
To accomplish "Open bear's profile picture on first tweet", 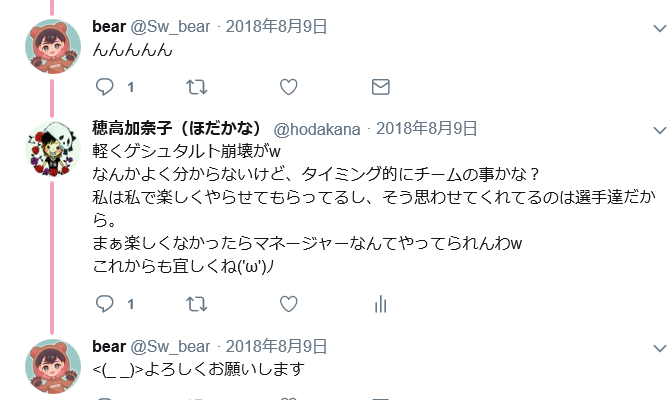I will (53, 46).
